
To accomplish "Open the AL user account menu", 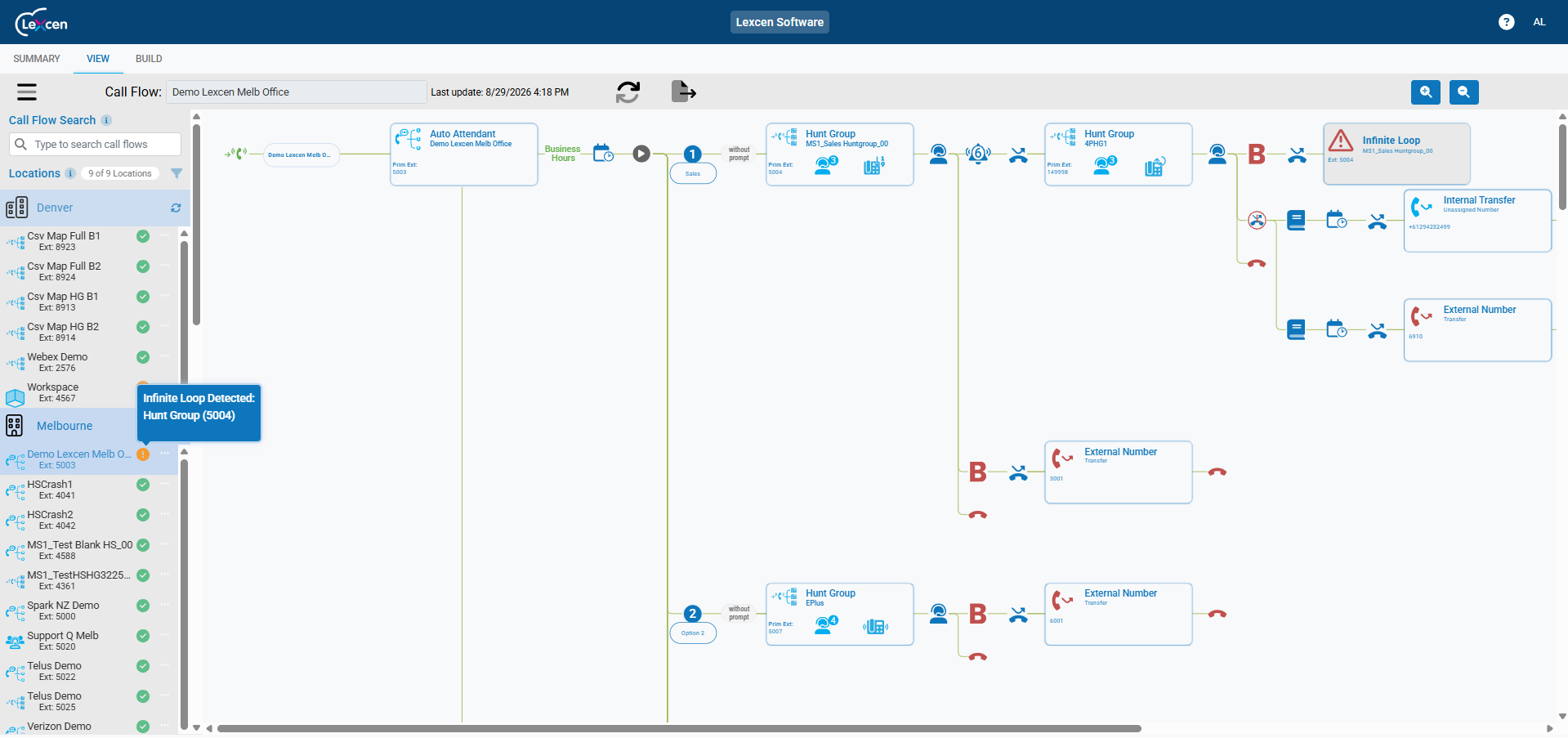I will coord(1539,22).
